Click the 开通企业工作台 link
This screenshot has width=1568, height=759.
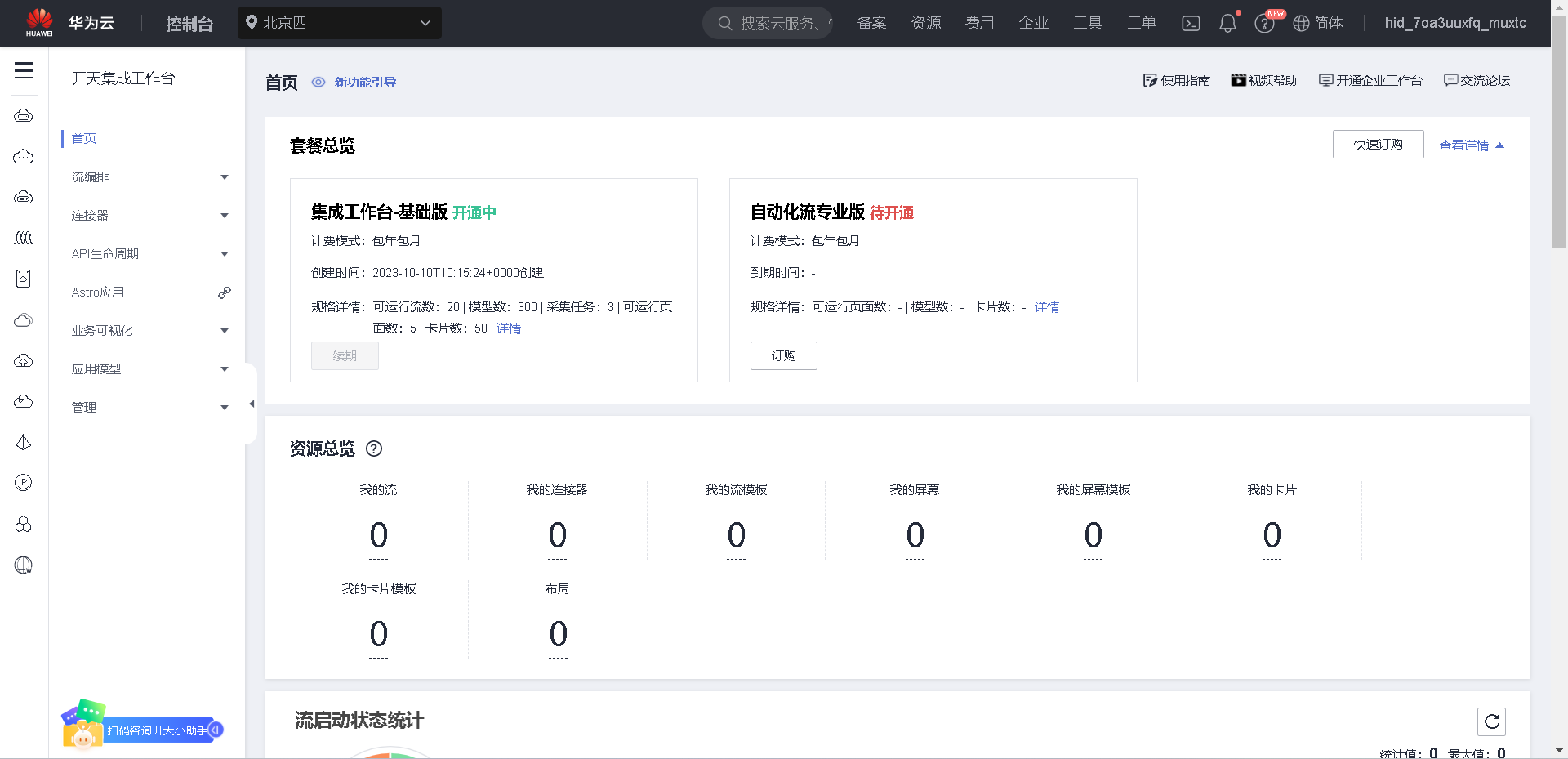click(x=1370, y=80)
